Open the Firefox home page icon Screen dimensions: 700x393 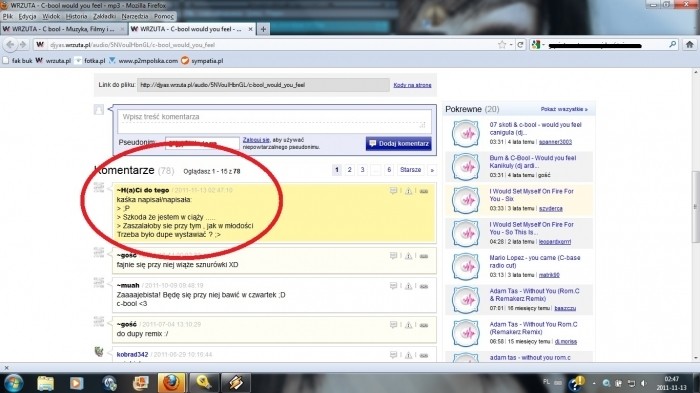(690, 45)
